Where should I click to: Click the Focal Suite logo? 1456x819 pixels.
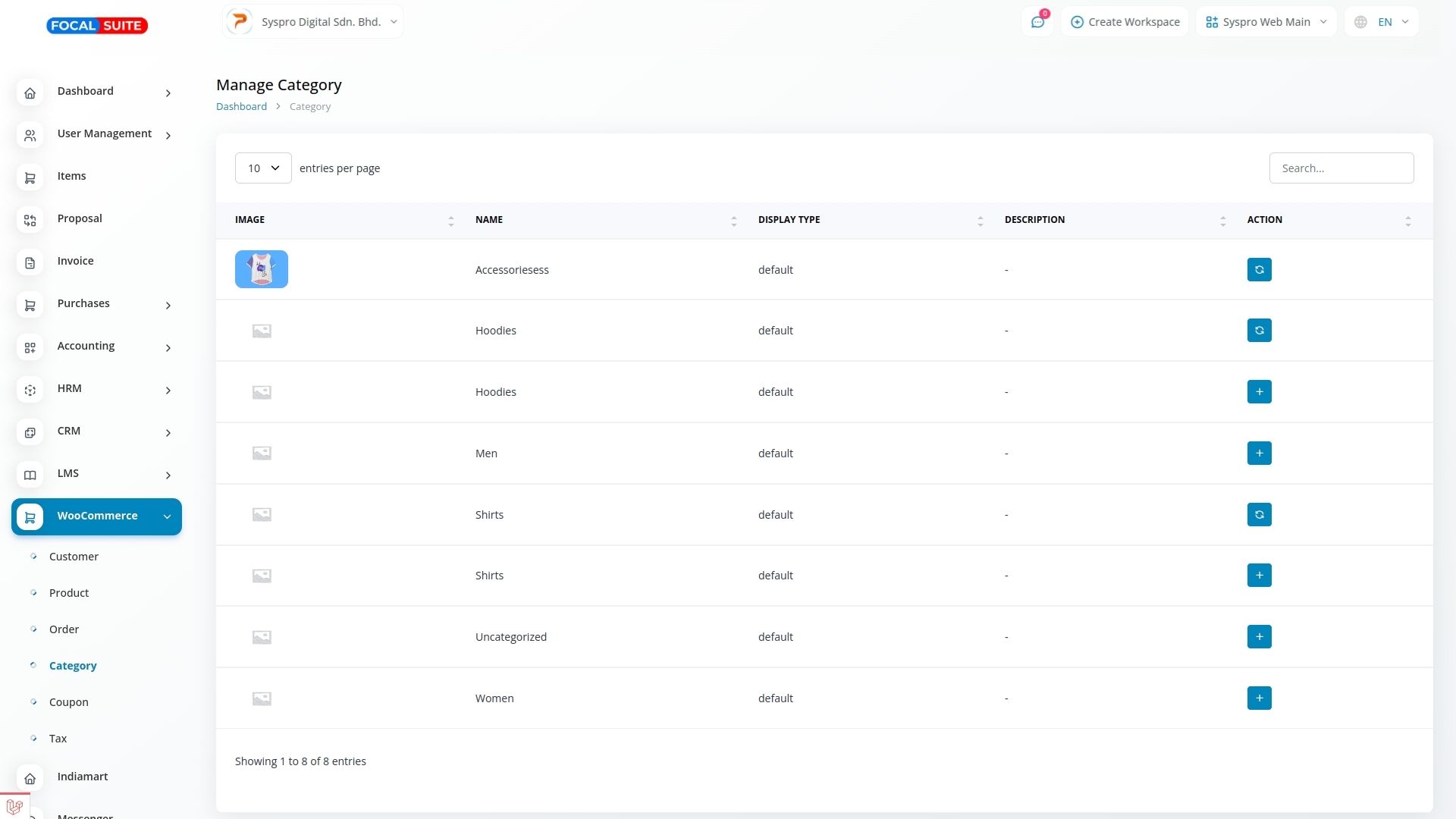point(97,26)
